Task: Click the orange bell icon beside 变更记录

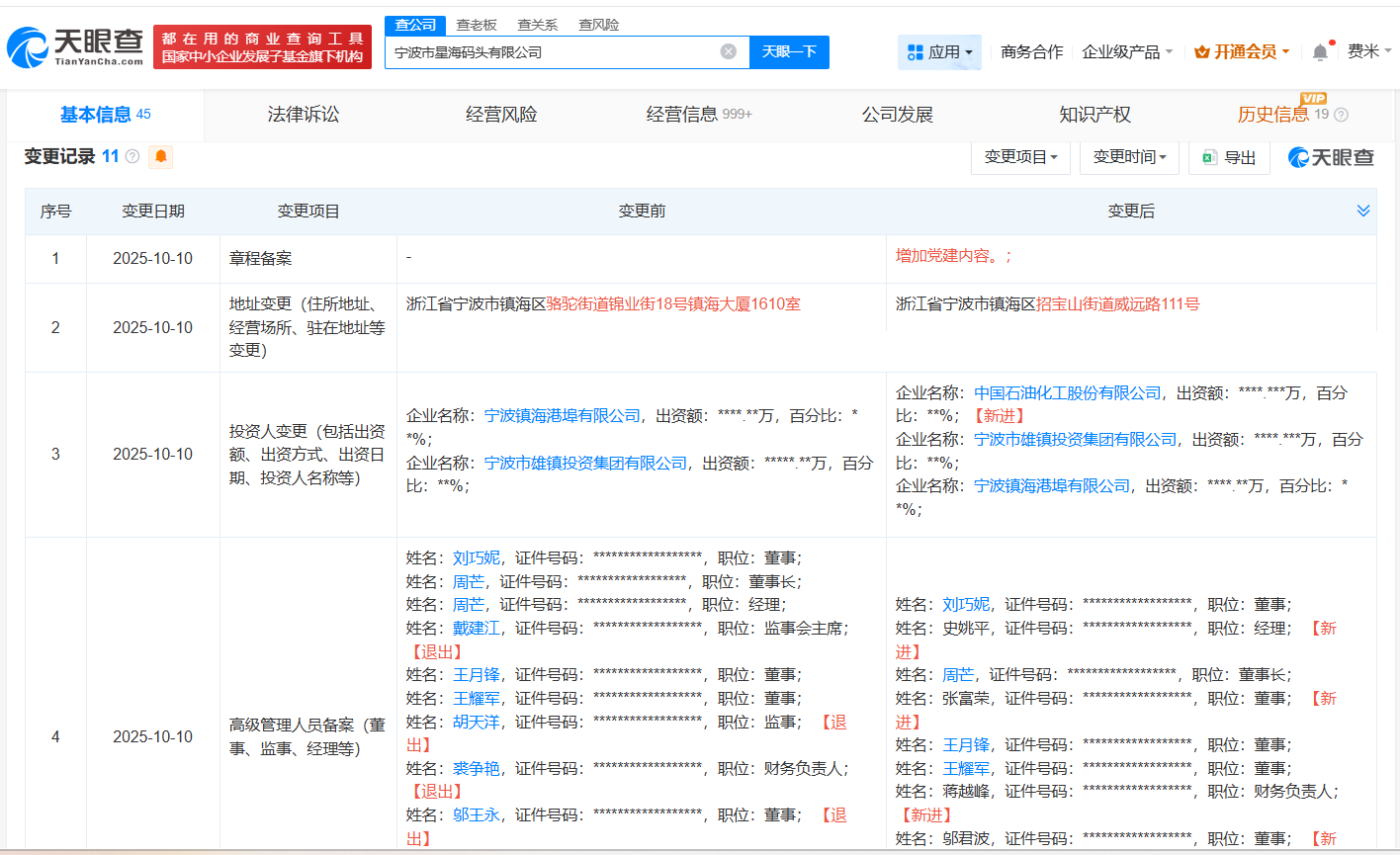Action: pos(159,157)
